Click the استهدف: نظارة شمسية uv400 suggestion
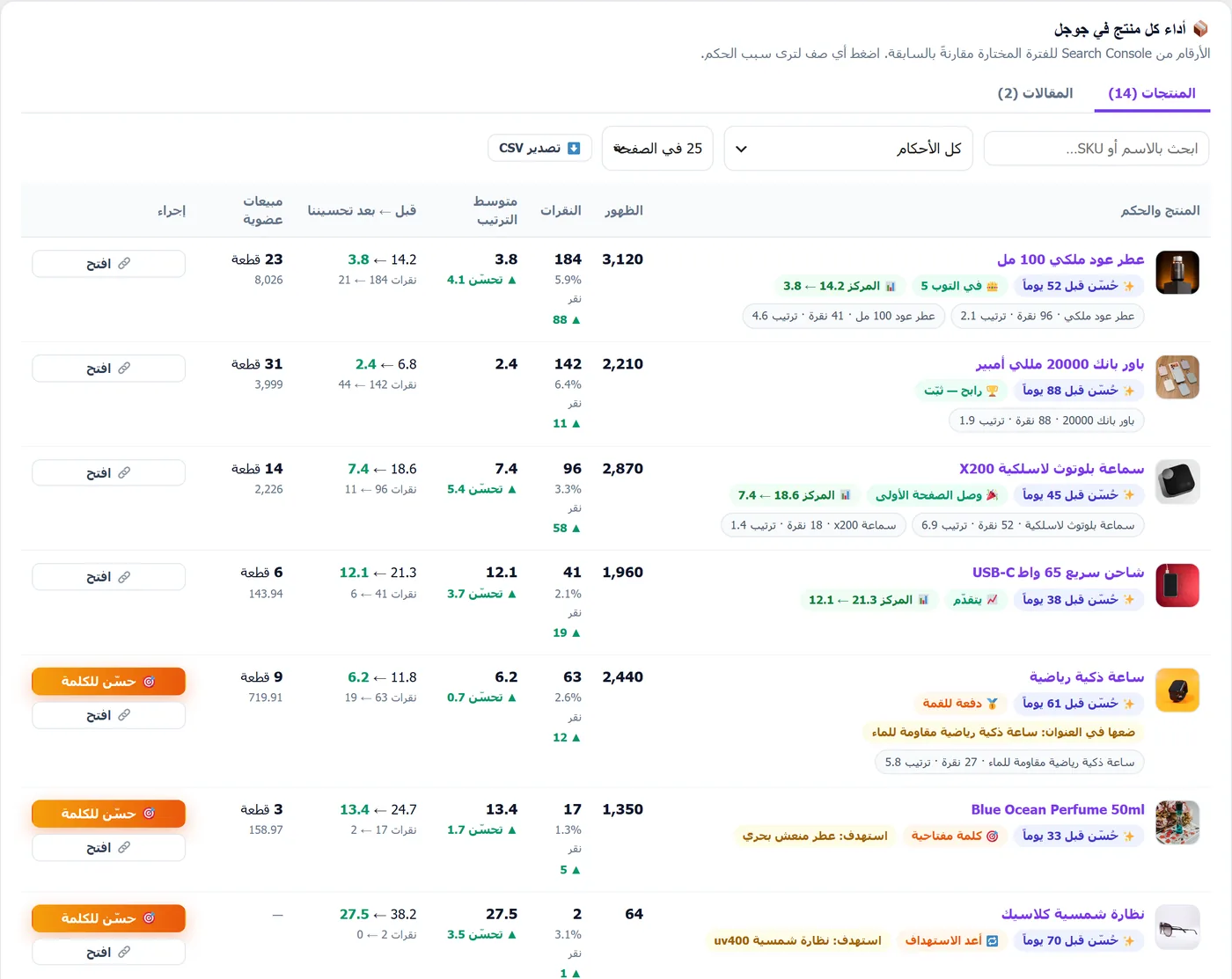The image size is (1232, 979). [797, 940]
